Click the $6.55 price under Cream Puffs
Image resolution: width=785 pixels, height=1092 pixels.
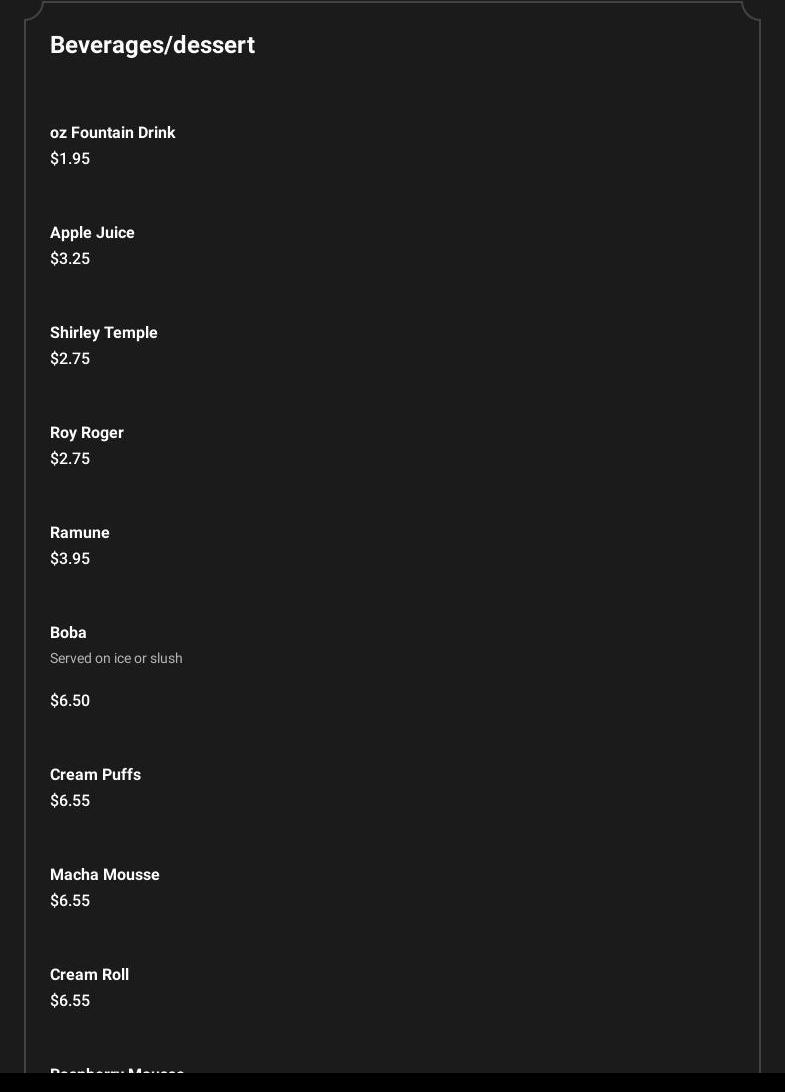coord(70,800)
